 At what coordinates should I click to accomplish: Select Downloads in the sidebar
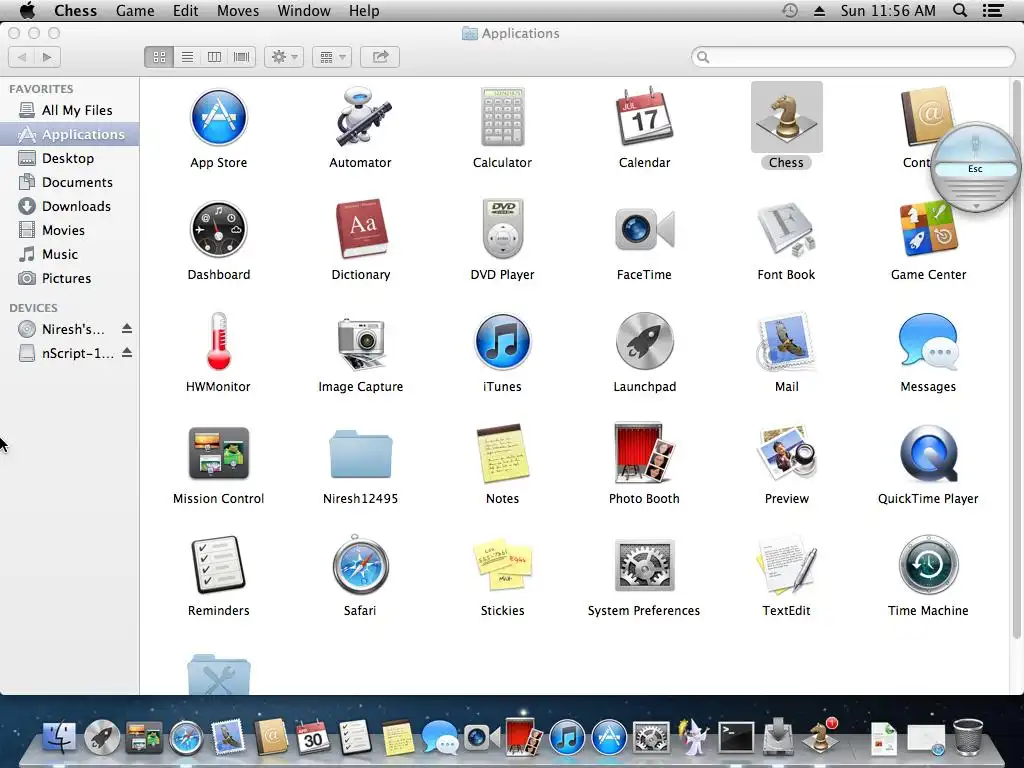(69, 206)
